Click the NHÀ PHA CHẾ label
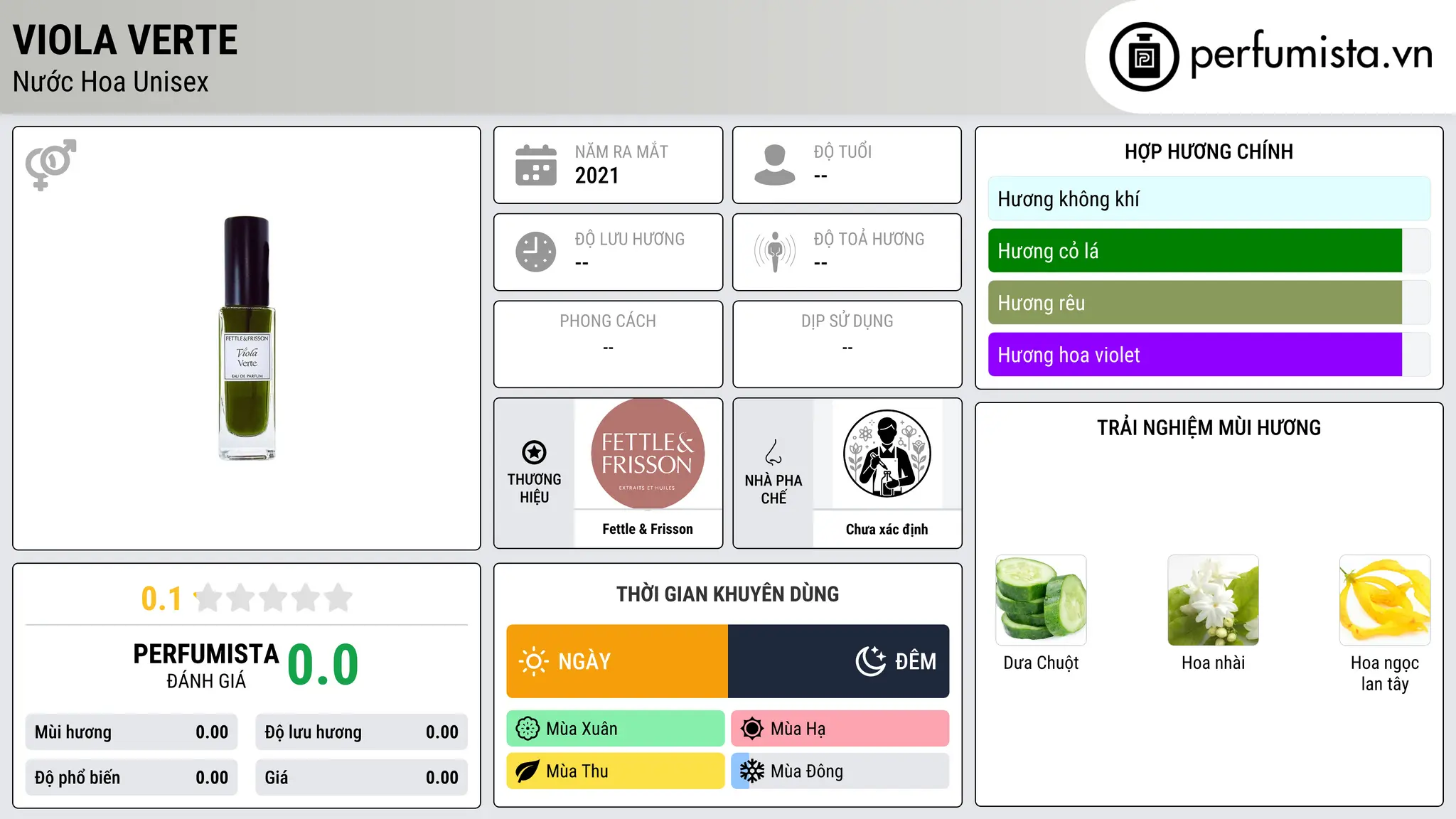Screen dimensions: 1456x819 [x=773, y=489]
